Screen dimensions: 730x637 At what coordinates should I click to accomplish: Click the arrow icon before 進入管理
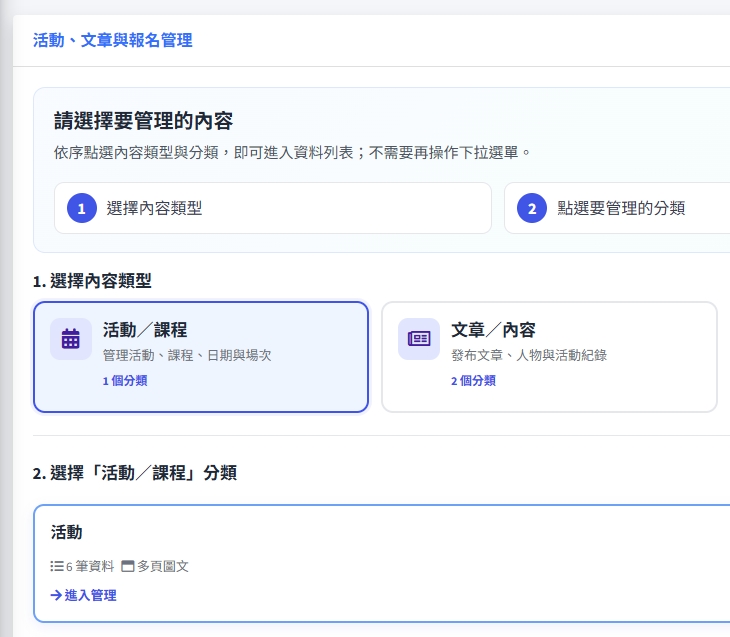tap(56, 595)
